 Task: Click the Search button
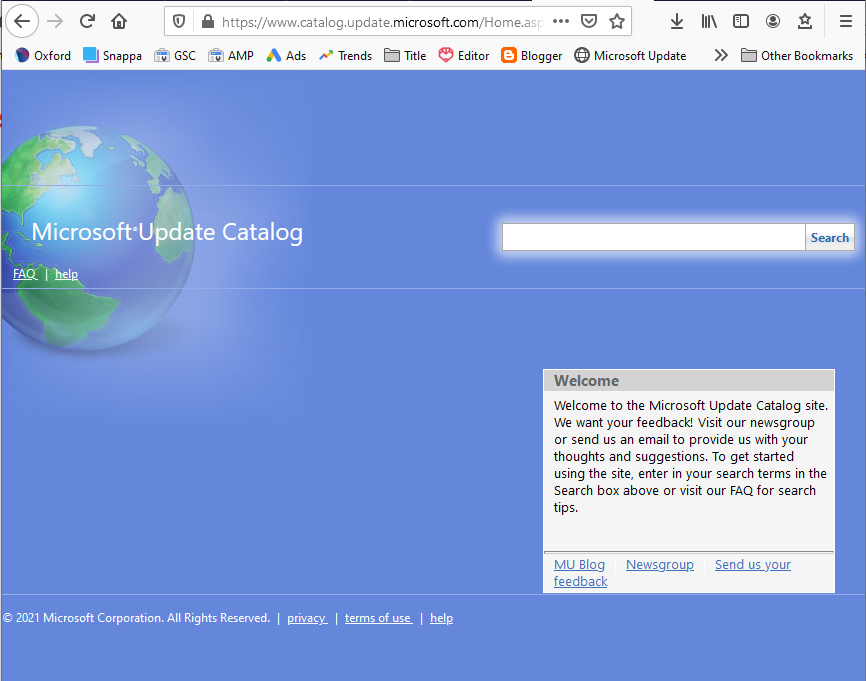(830, 237)
